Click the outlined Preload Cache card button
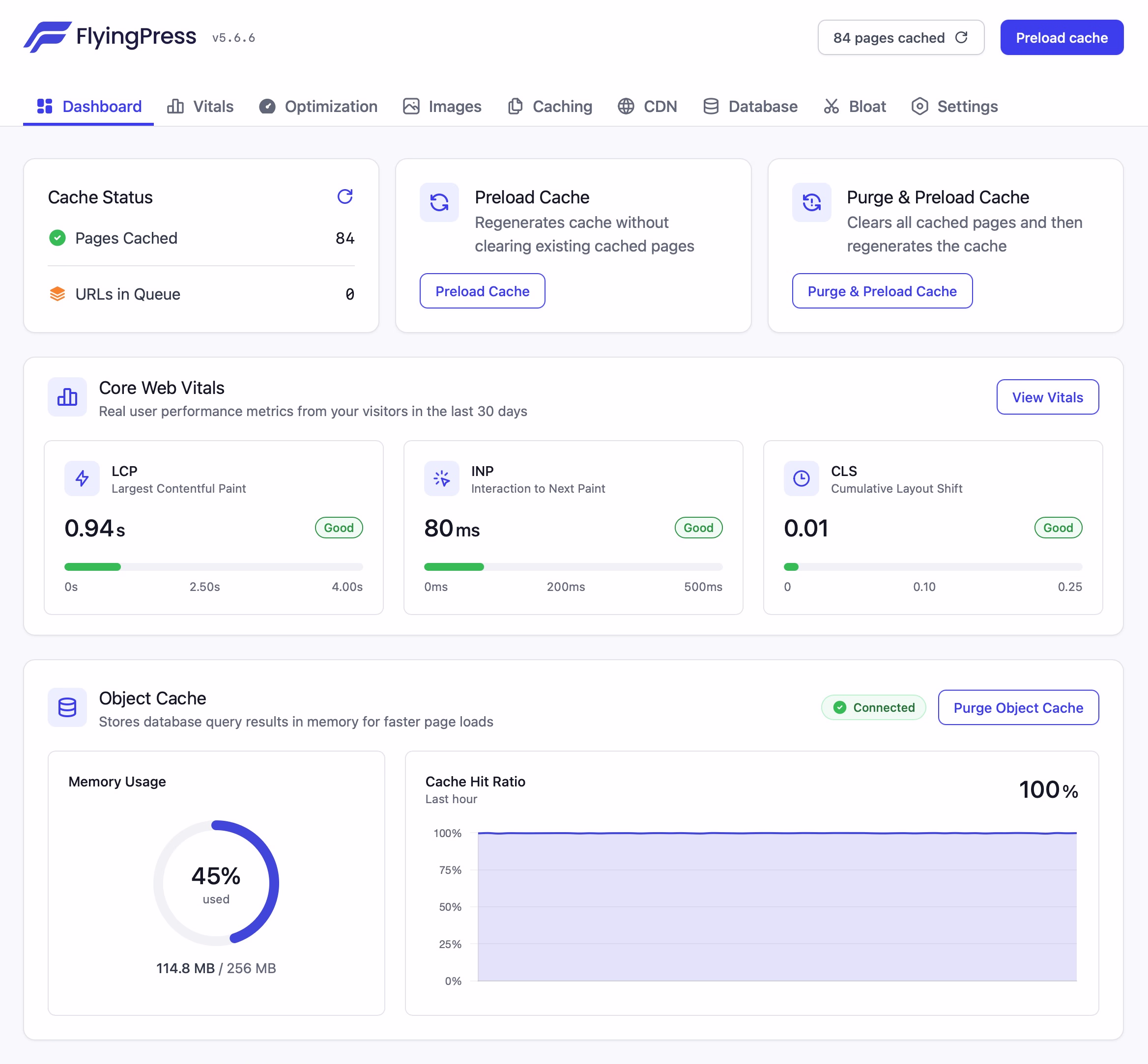The image size is (1148, 1064). [x=482, y=291]
